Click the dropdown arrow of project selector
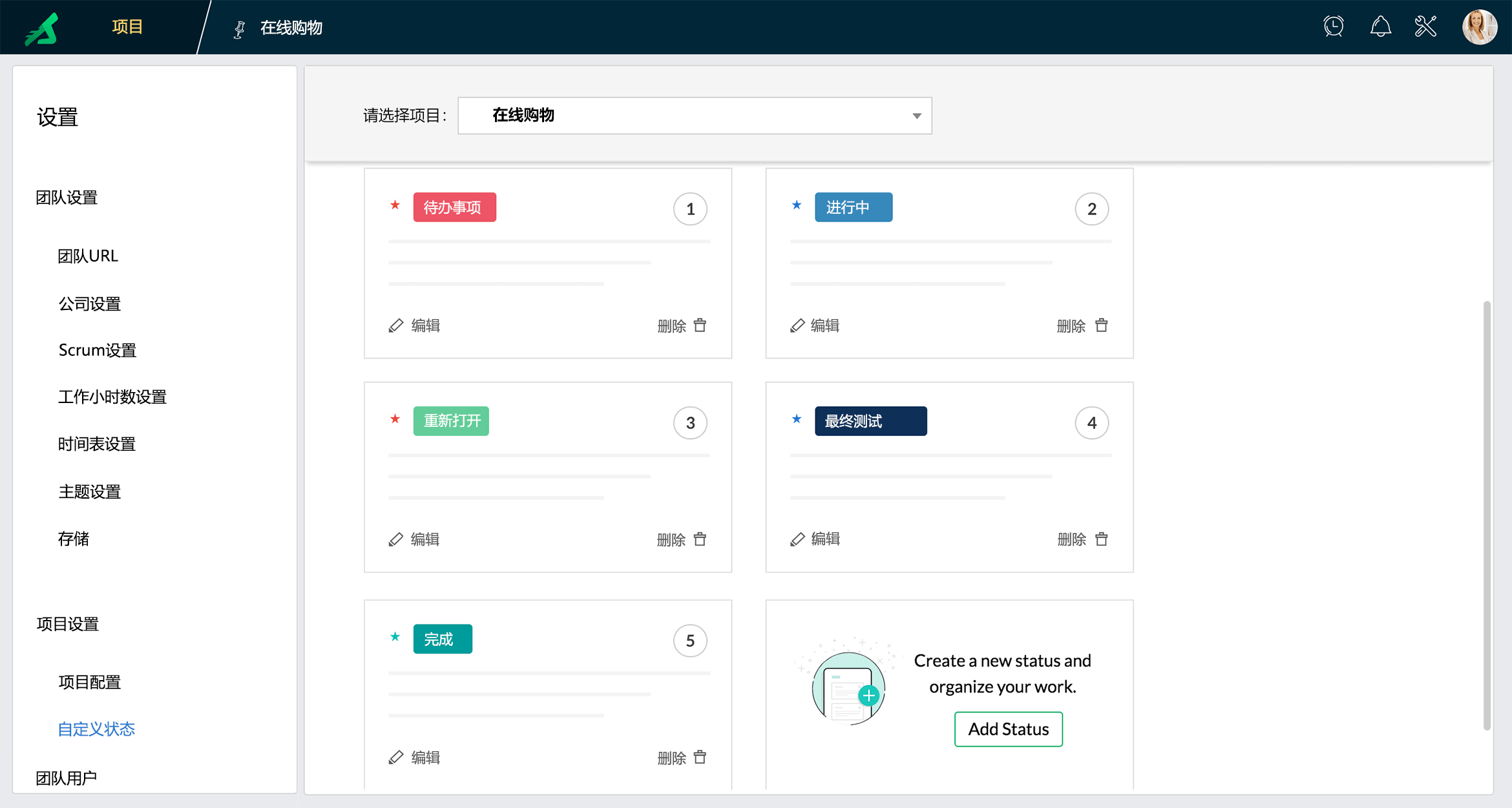Viewport: 1512px width, 808px height. [916, 116]
